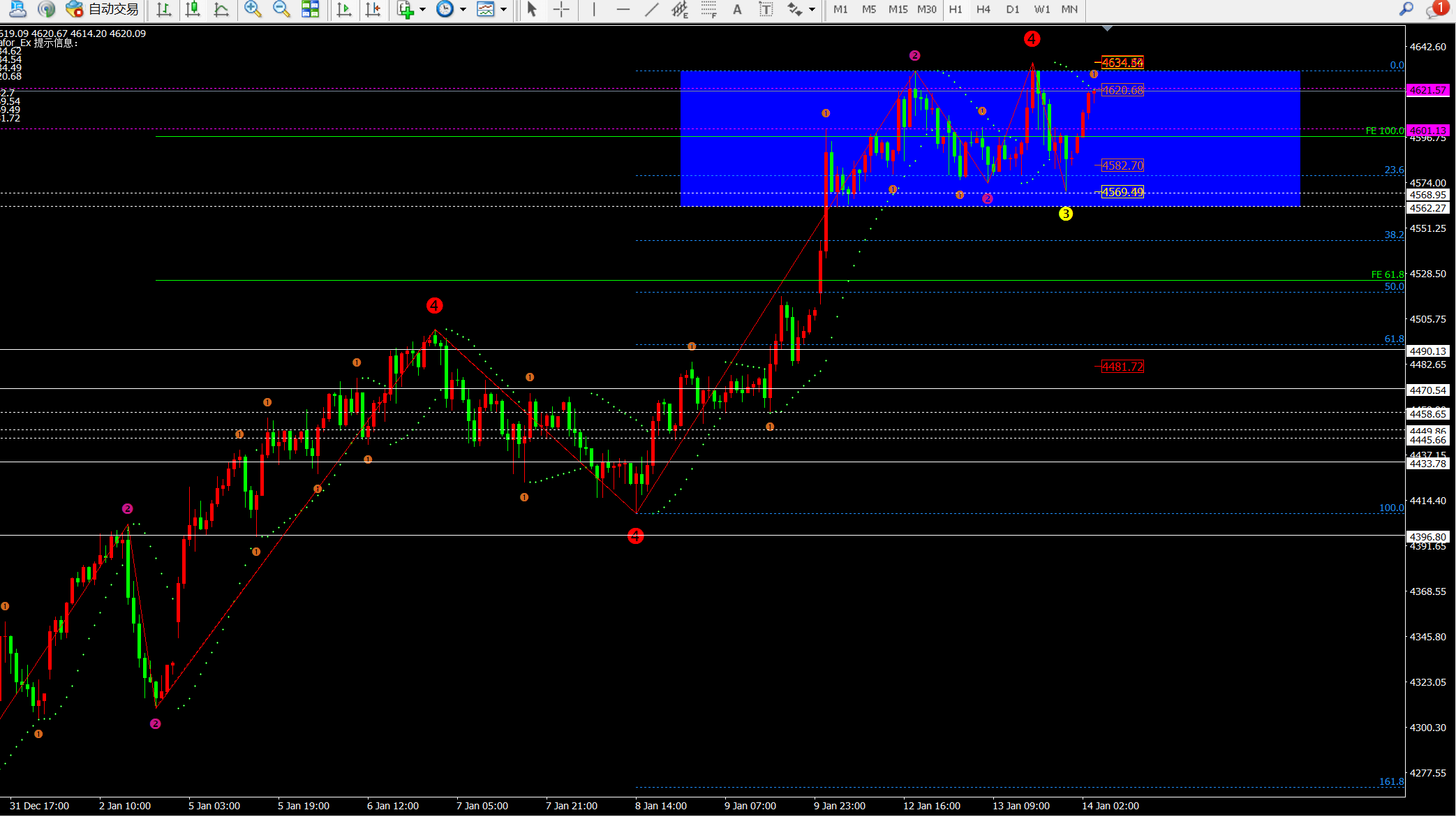Select the text label tool

[766, 9]
